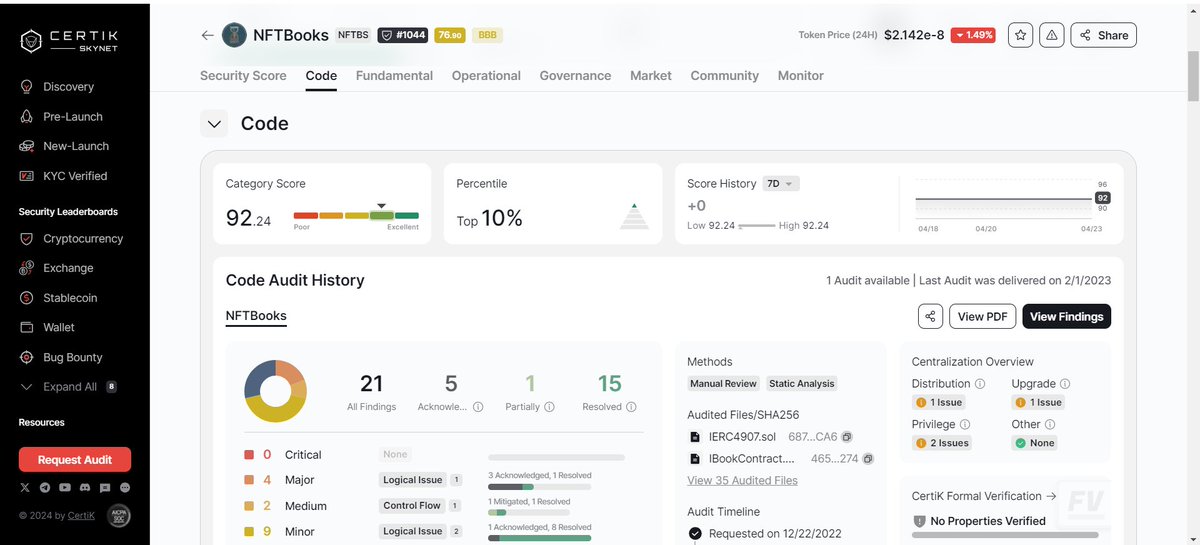Share the NFTBooks project page
Viewport: 1200px width, 545px height.
coord(1103,35)
